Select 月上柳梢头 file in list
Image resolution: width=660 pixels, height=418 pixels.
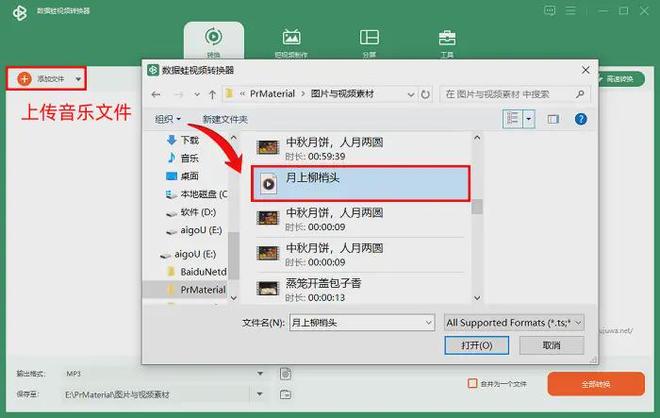click(x=360, y=181)
